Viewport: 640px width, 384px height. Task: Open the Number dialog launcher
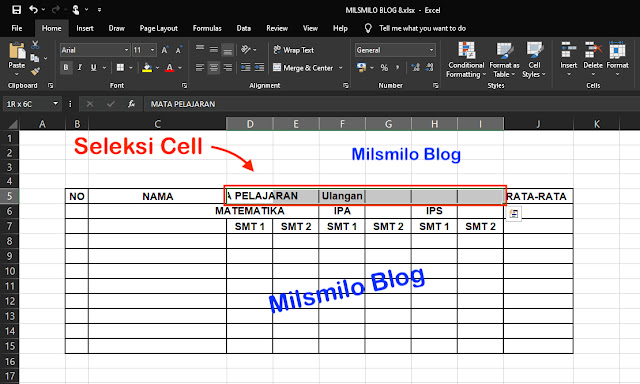pyautogui.click(x=436, y=85)
